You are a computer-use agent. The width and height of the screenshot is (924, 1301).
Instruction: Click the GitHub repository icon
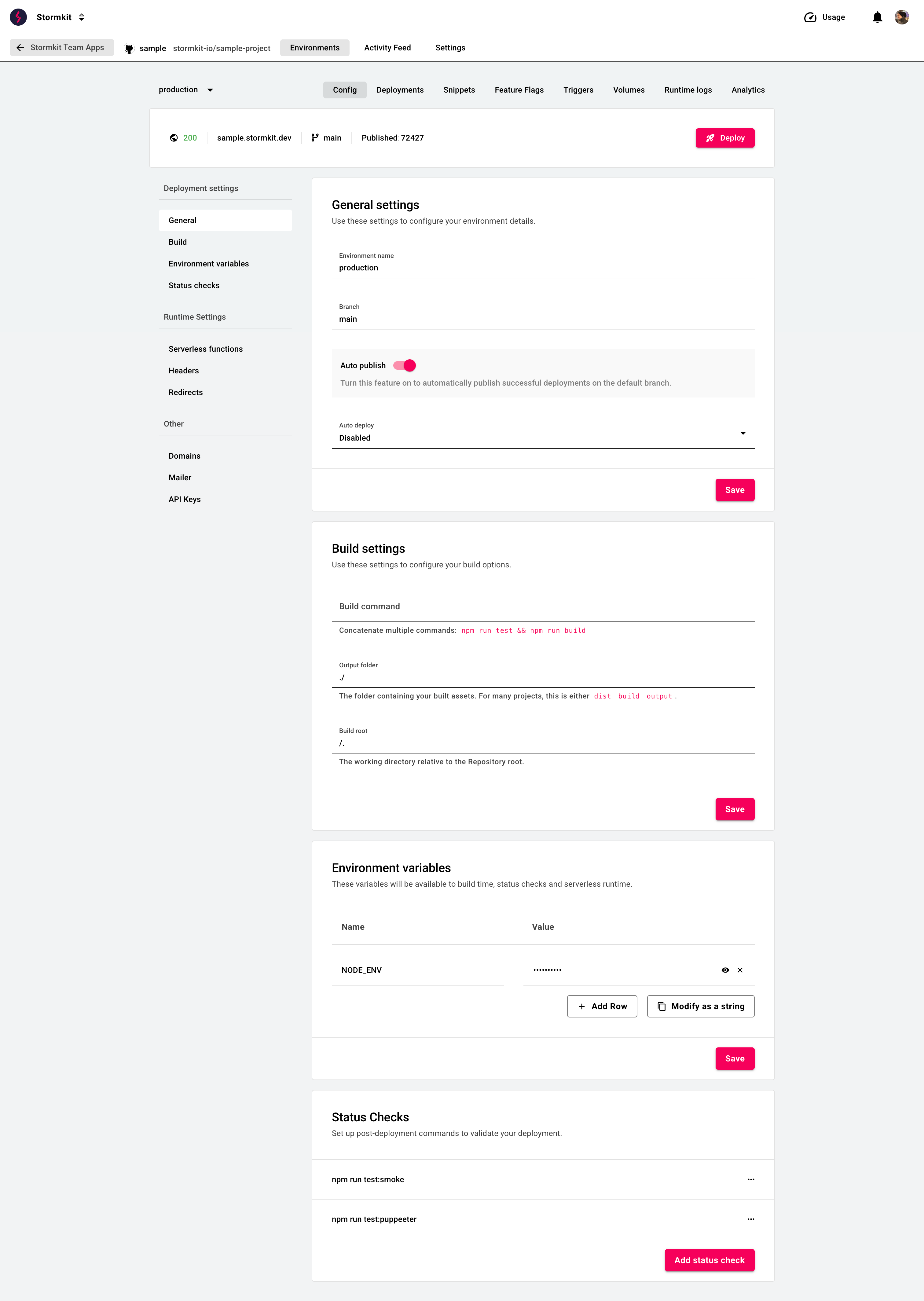129,48
